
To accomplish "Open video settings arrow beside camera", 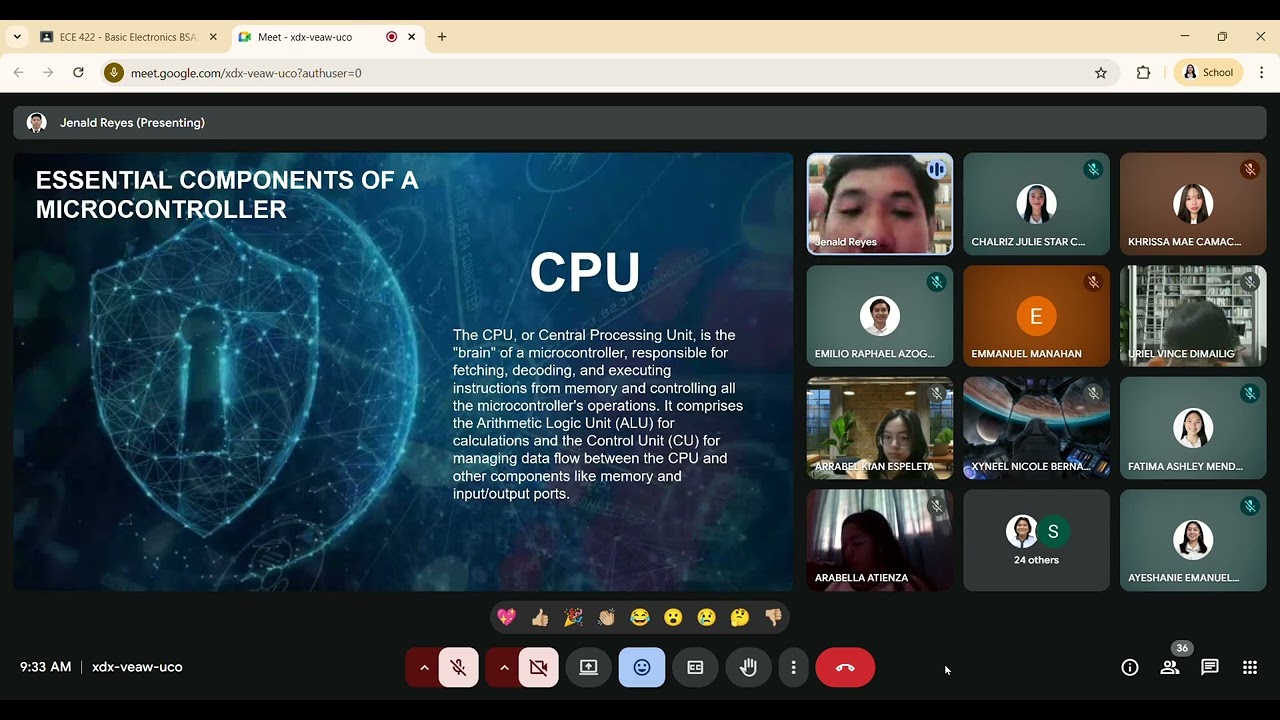I will click(x=504, y=667).
